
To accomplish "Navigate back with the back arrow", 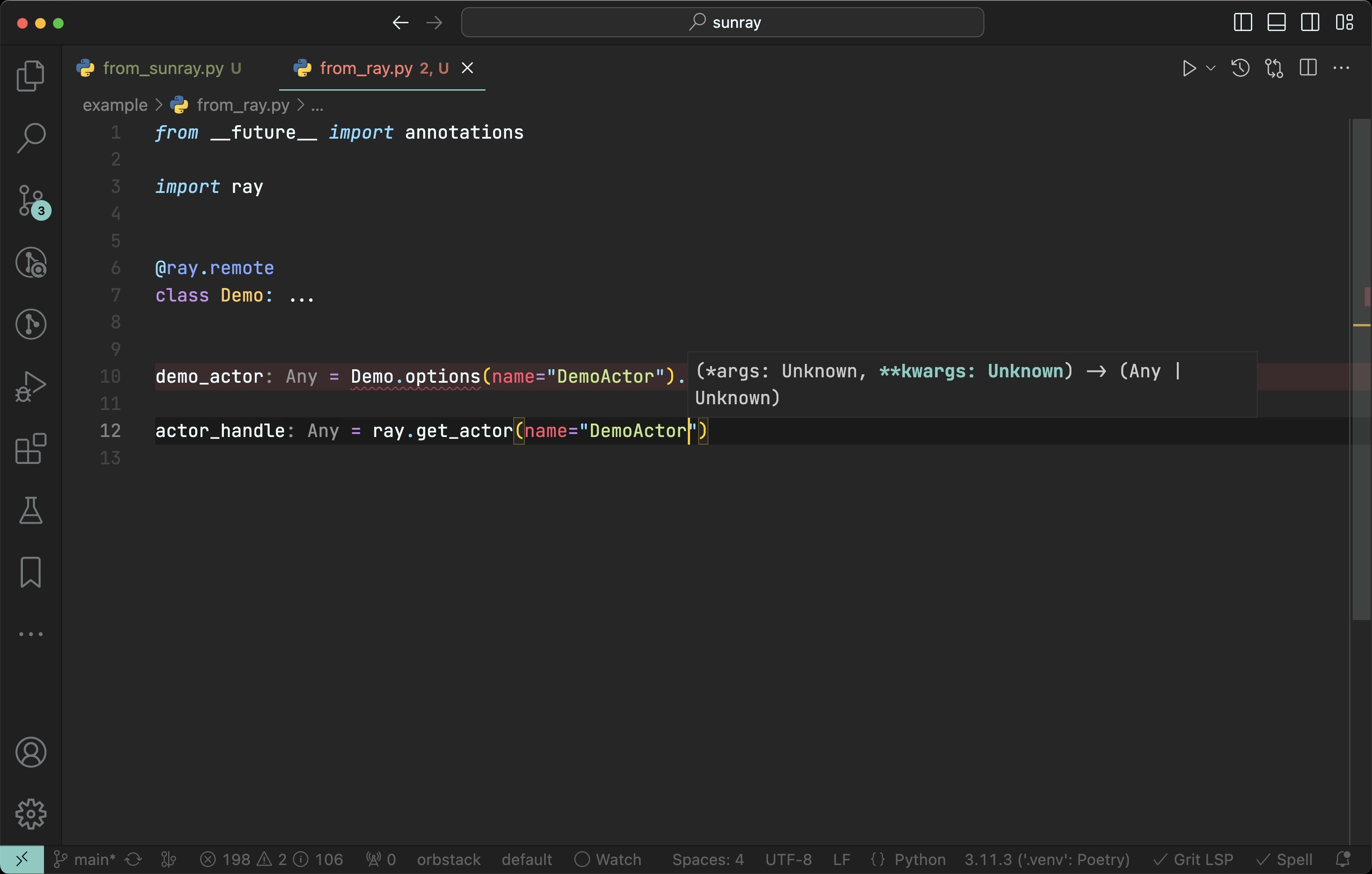I will click(401, 22).
